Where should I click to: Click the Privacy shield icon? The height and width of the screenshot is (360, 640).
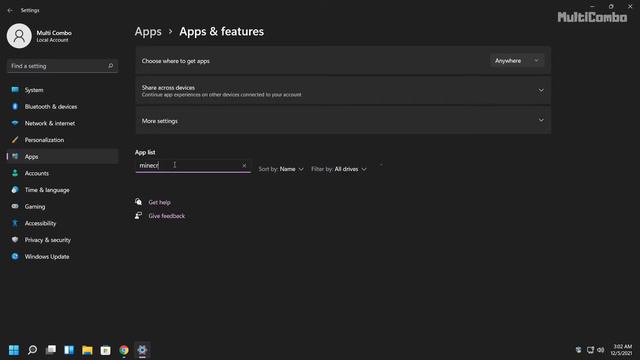click(15, 240)
